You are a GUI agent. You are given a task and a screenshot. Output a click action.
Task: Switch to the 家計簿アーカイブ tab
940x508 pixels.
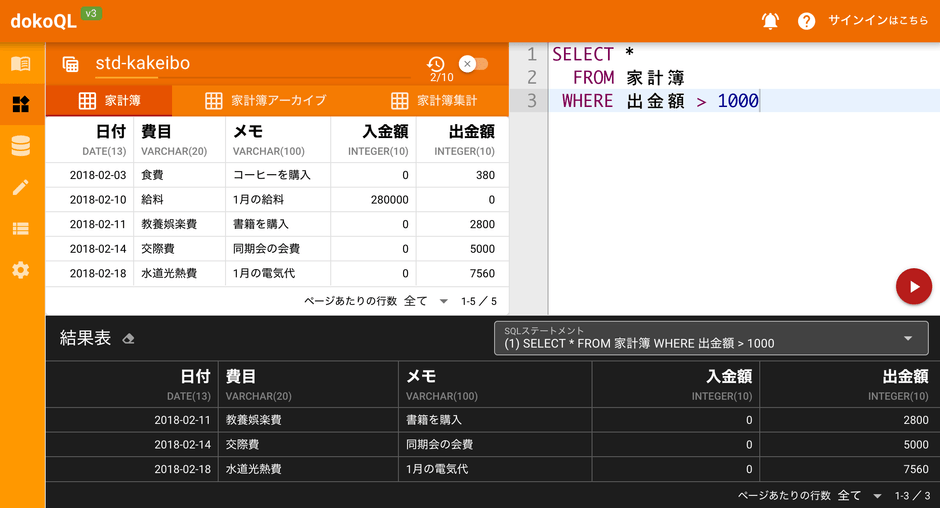click(266, 101)
